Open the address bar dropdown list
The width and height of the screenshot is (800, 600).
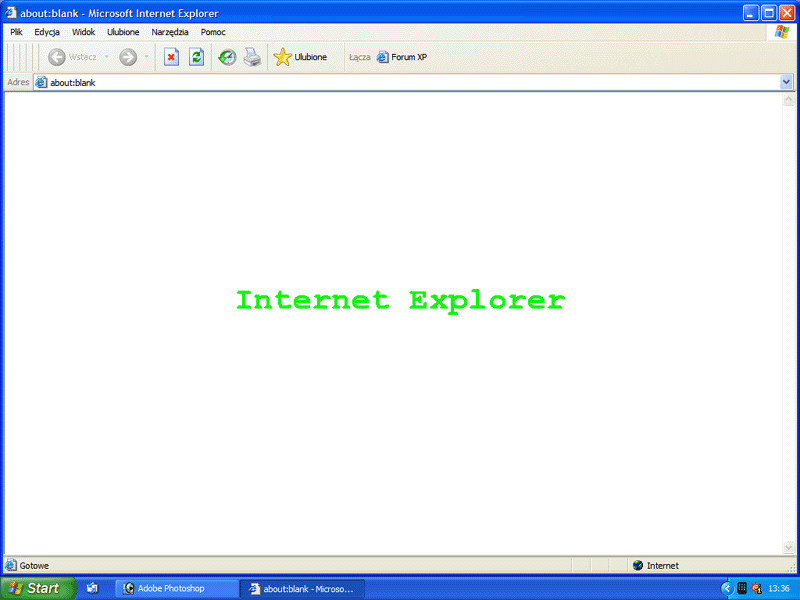786,82
